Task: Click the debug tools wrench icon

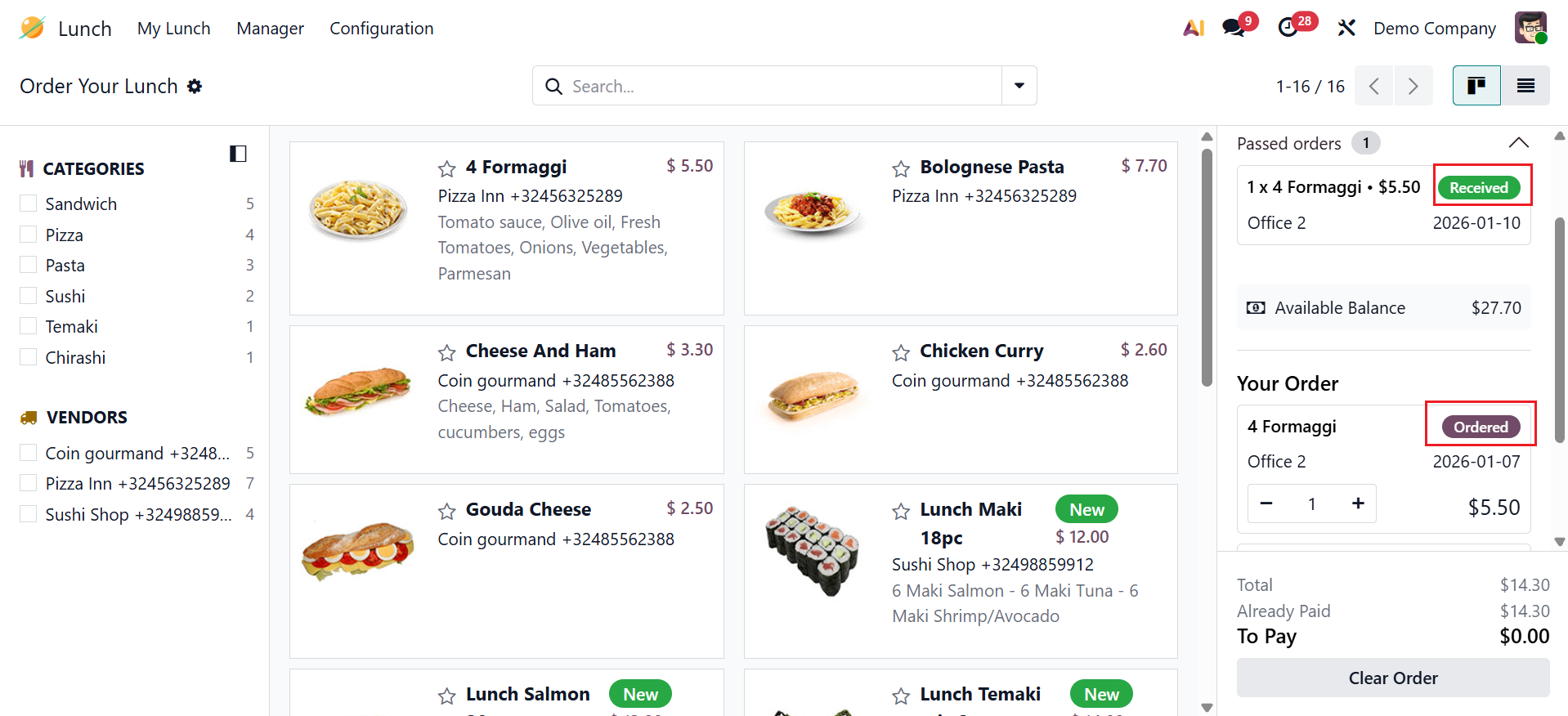Action: 1346,29
